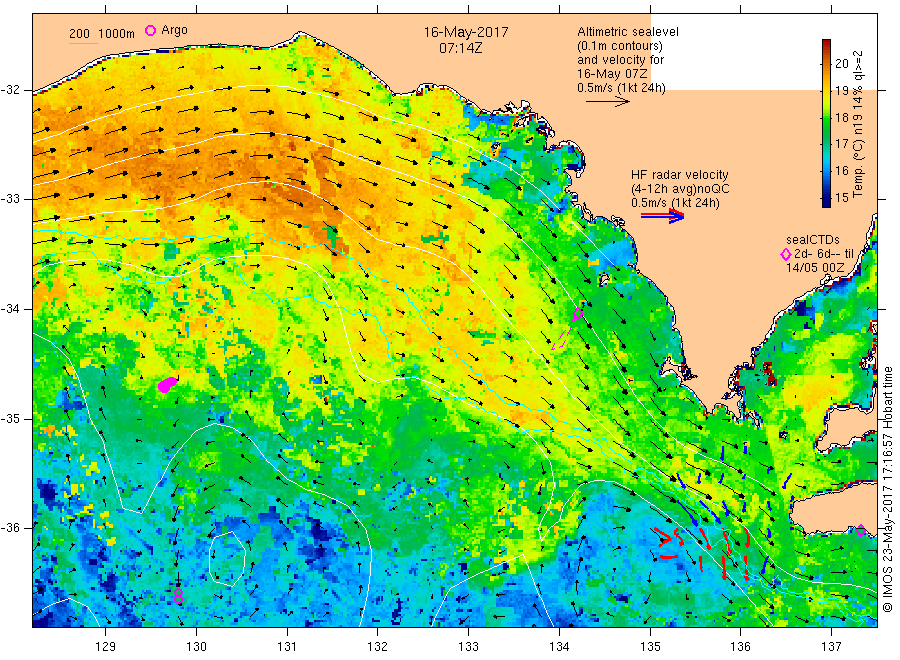Viewport: 900px width, 660px height.
Task: Click the large magenta Argo float blob
Action: coord(168,384)
